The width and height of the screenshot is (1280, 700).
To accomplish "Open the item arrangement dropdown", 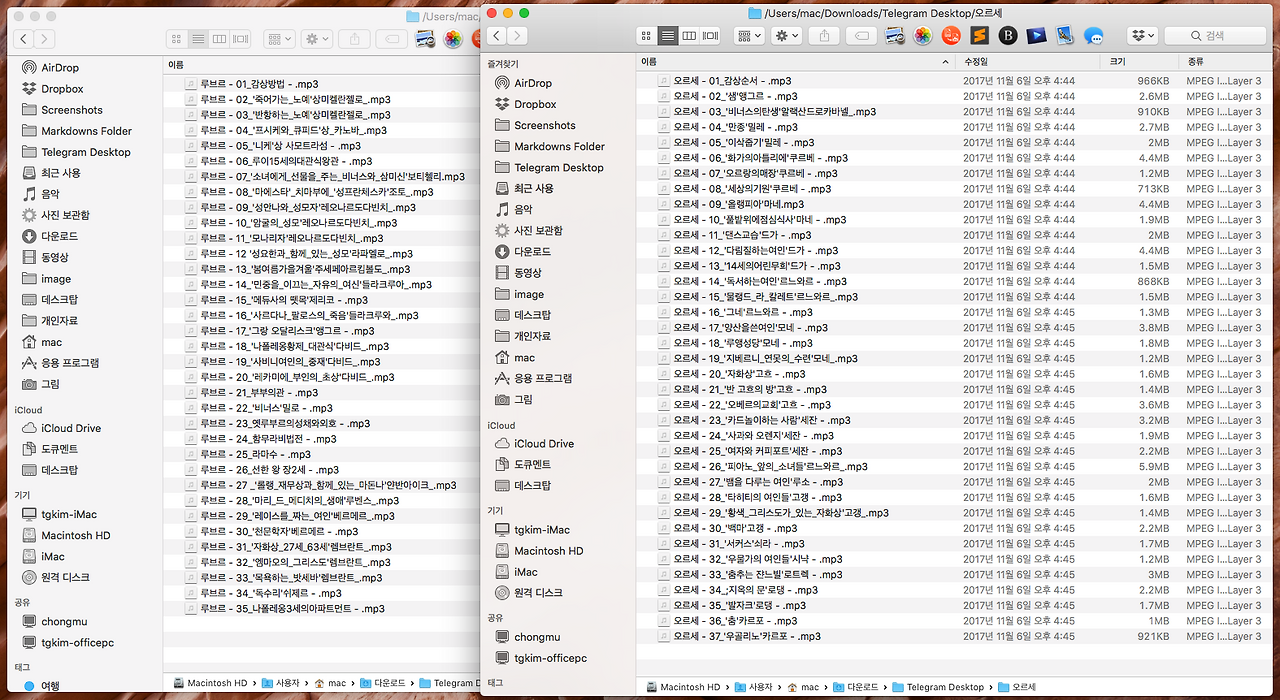I will [x=749, y=35].
